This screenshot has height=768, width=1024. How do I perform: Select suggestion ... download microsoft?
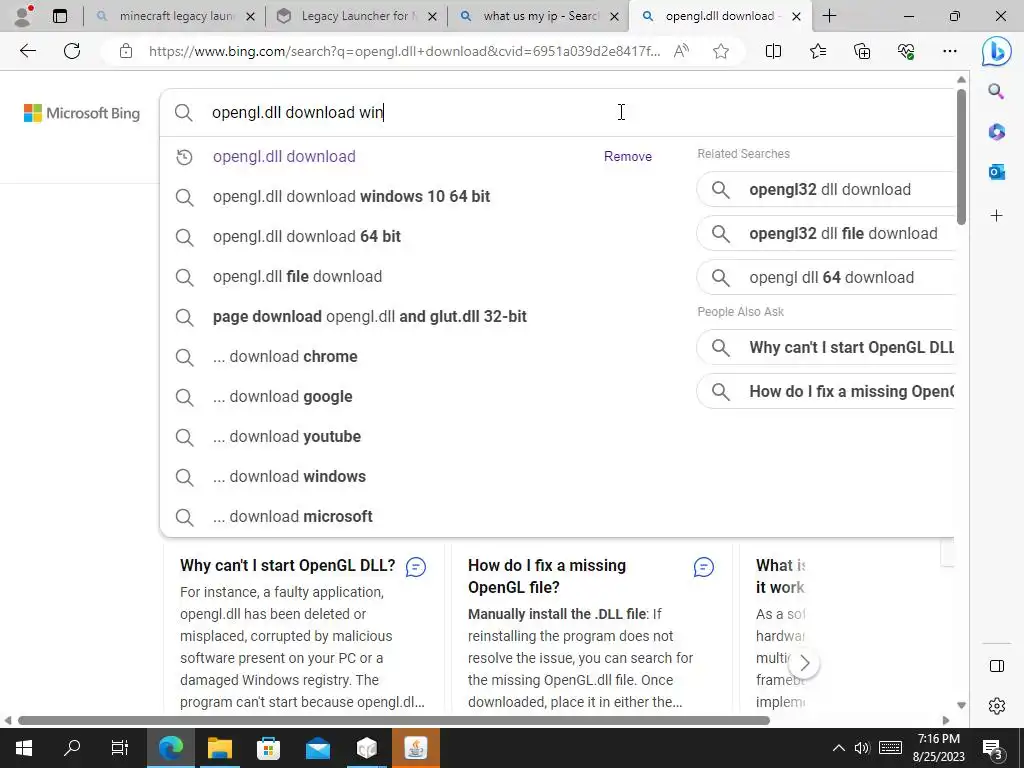pyautogui.click(x=293, y=517)
